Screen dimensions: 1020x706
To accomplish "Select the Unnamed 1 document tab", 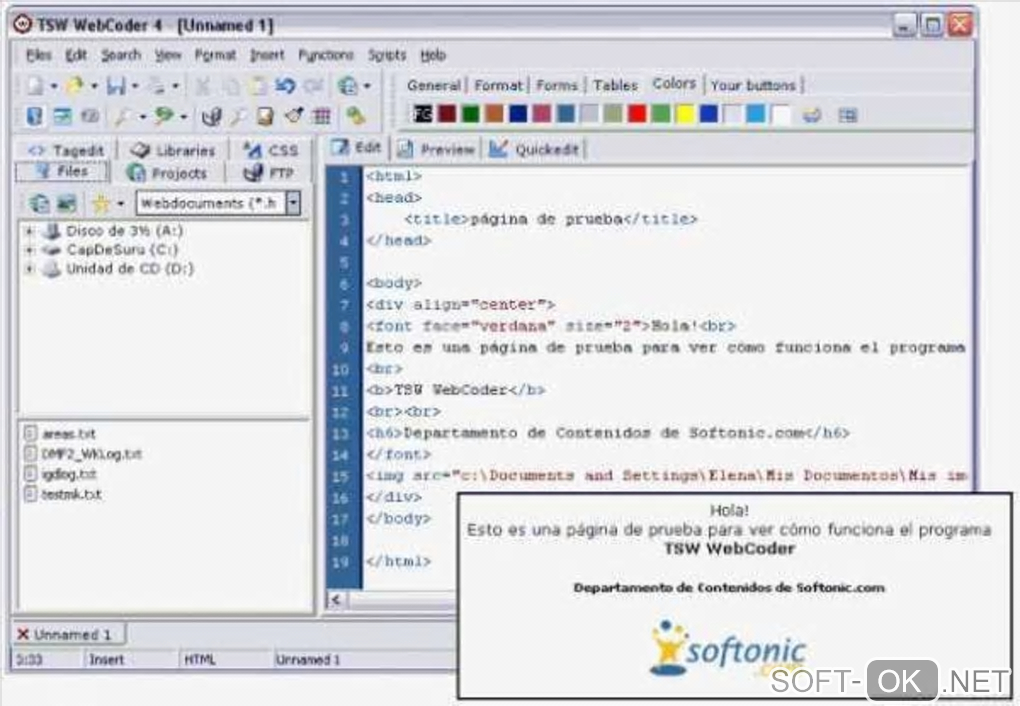I will (x=69, y=634).
